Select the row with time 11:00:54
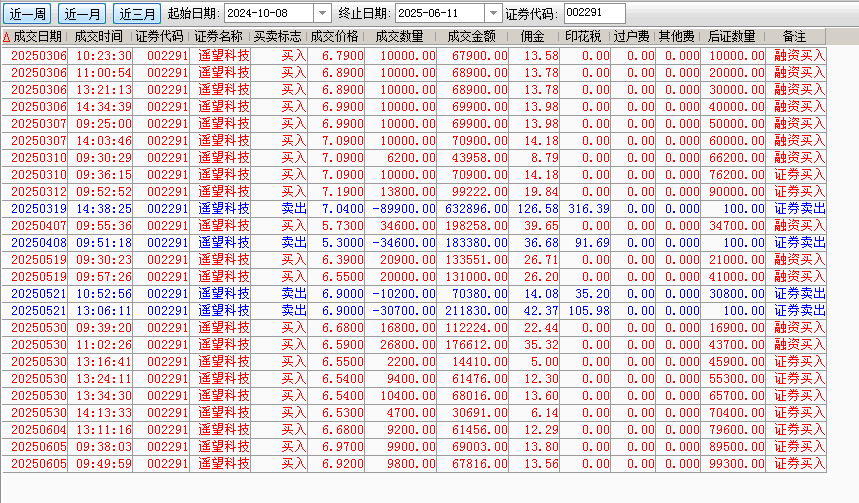Viewport: 859px width, 503px height. (x=414, y=73)
